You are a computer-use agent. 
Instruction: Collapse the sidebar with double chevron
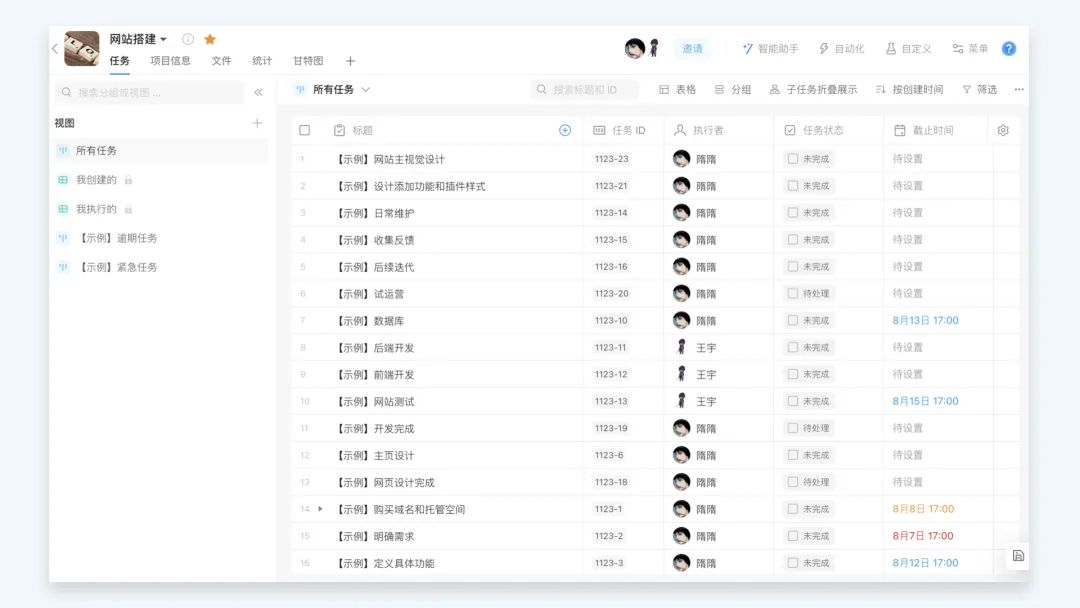(258, 92)
